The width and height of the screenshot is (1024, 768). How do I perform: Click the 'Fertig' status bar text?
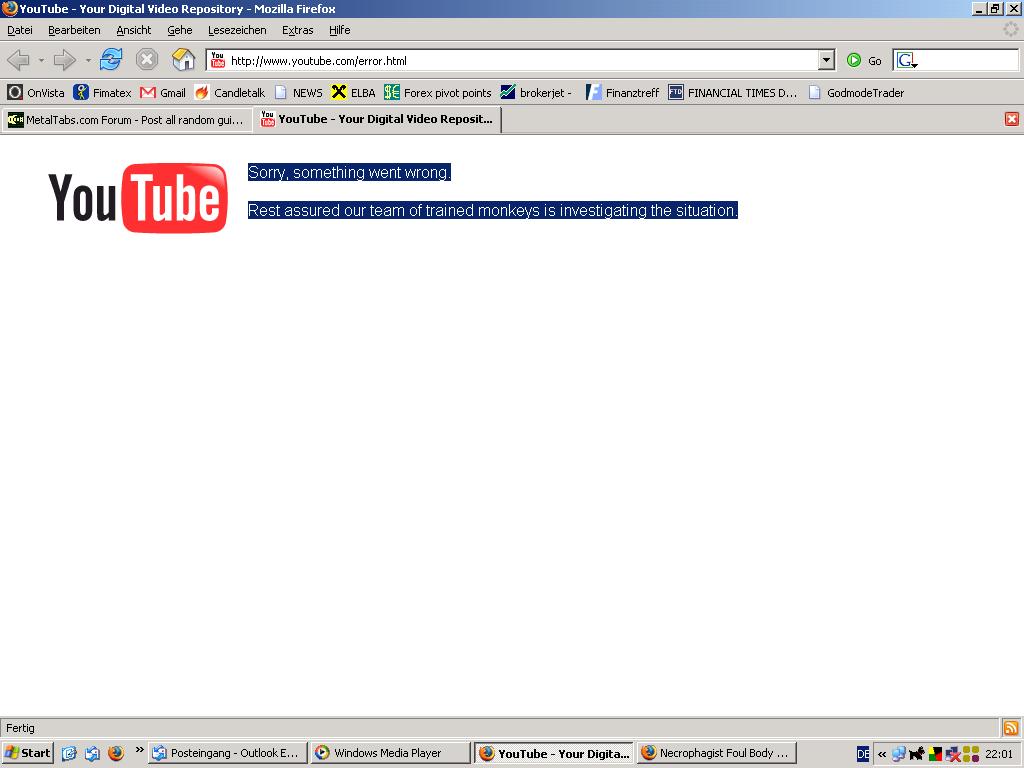20,728
